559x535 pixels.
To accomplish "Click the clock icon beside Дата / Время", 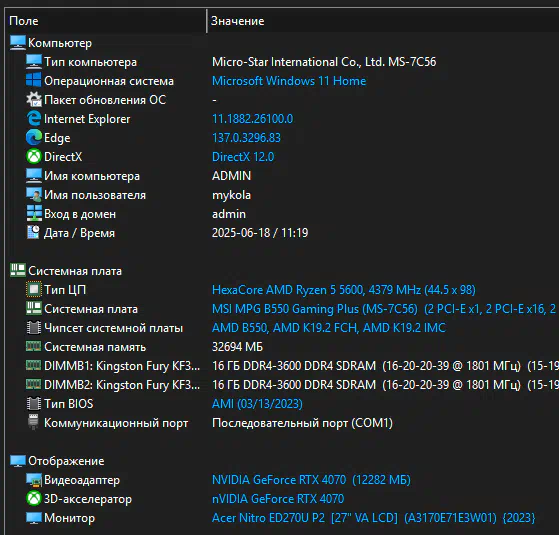I will pos(34,232).
